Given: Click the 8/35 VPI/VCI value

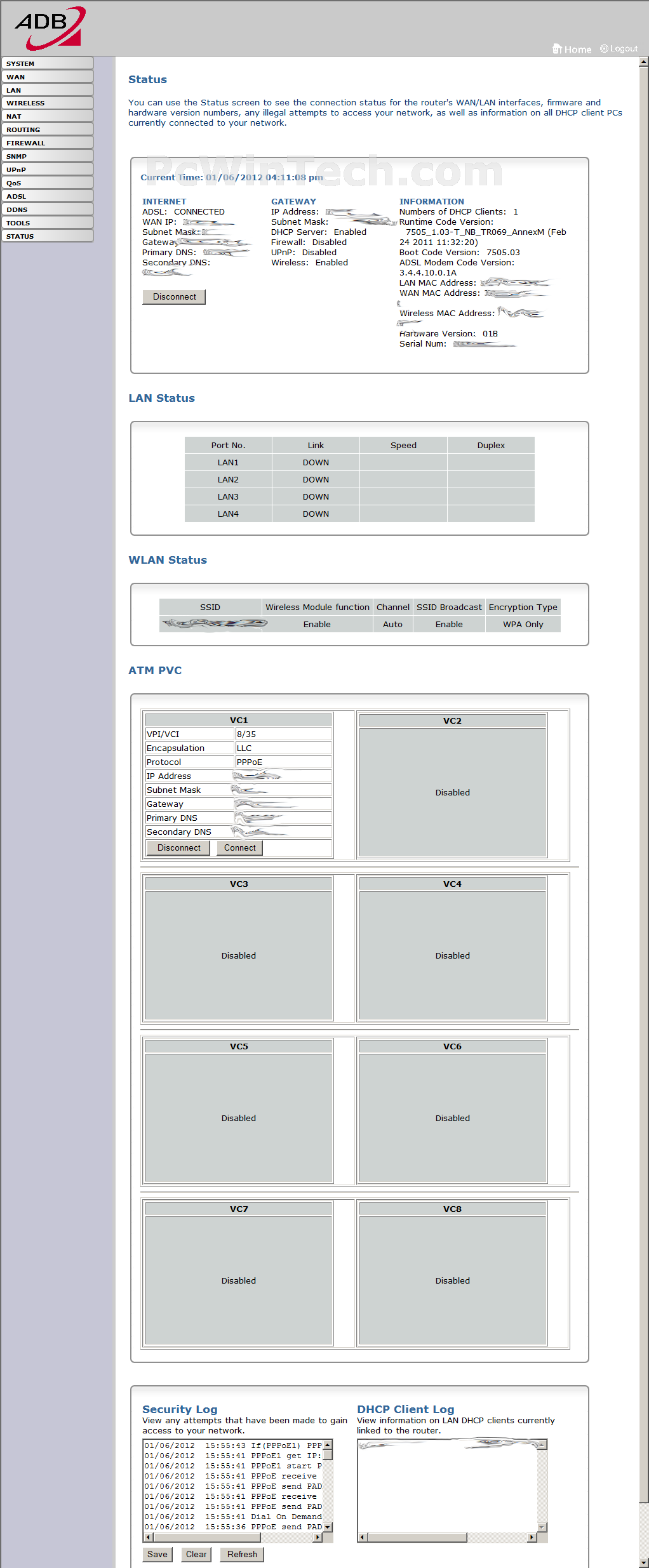Looking at the screenshot, I should click(x=283, y=734).
